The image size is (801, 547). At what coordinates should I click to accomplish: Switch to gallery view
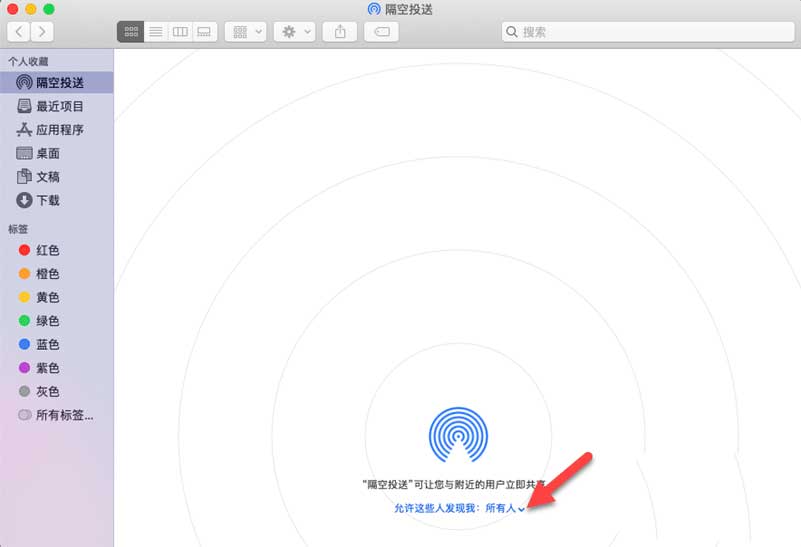tap(204, 32)
